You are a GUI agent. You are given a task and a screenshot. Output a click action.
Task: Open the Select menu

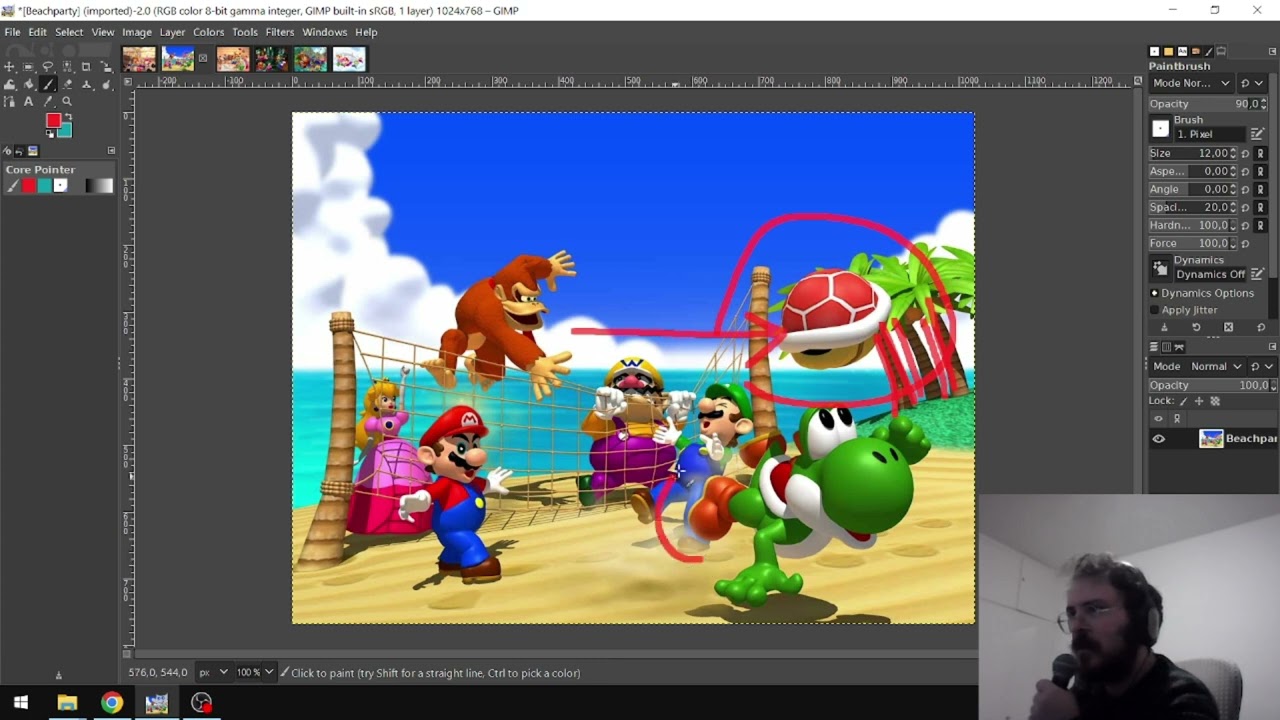(69, 32)
